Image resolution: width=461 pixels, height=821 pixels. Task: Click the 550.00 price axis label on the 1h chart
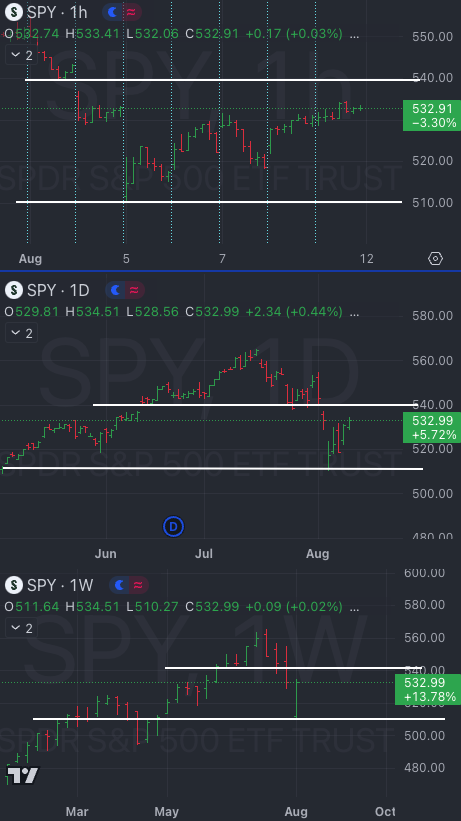pos(433,37)
